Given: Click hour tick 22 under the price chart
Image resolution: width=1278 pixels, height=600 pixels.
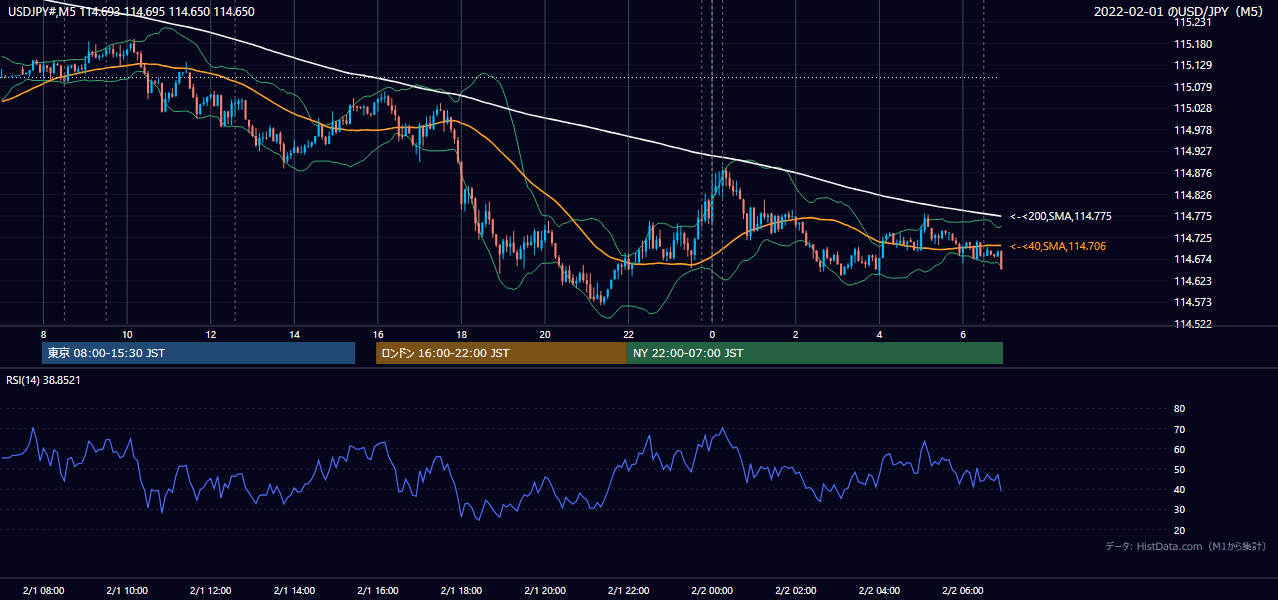Looking at the screenshot, I should point(628,333).
